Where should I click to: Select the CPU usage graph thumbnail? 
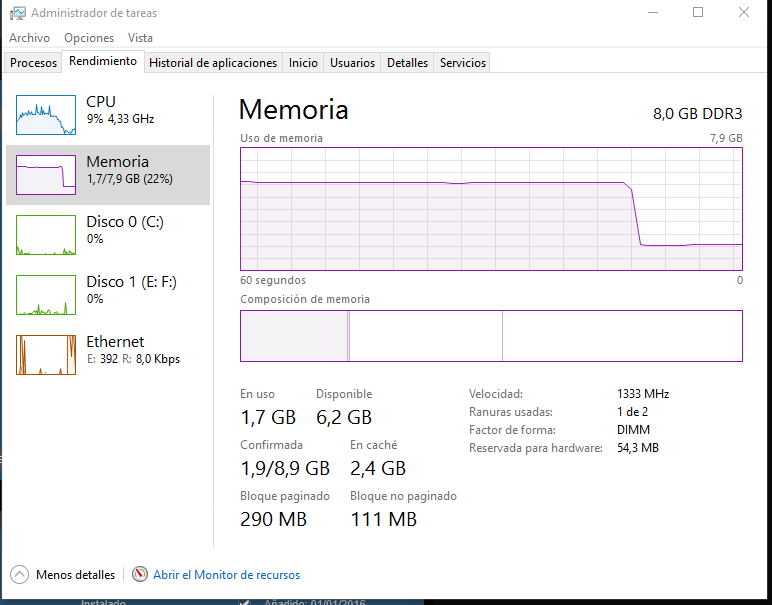(x=46, y=115)
